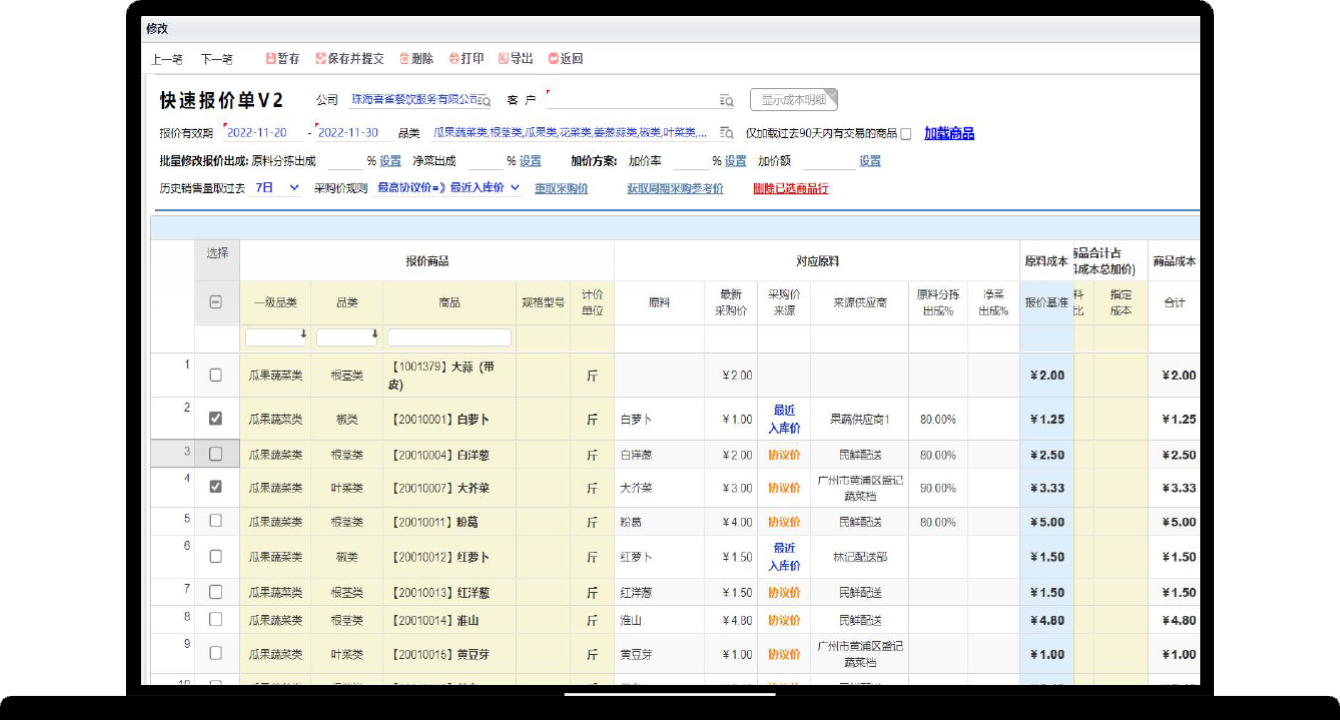Click the 导出 export icon
Image resolution: width=1340 pixels, height=720 pixels.
[503, 59]
